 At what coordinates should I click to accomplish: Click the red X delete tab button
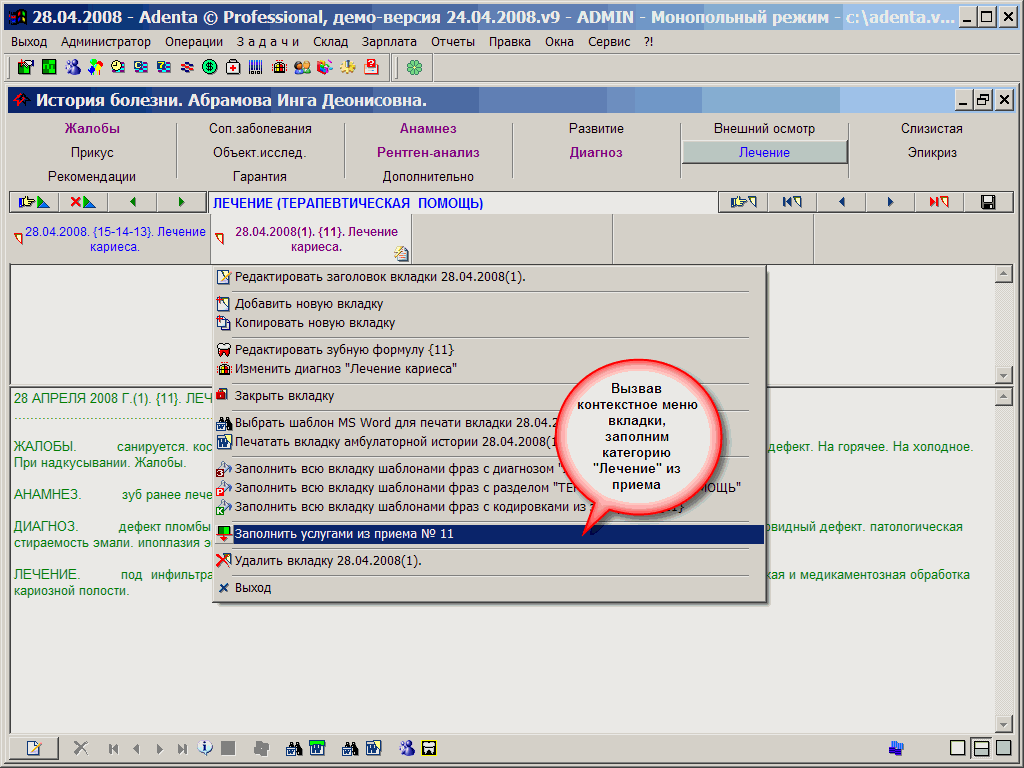tap(83, 202)
